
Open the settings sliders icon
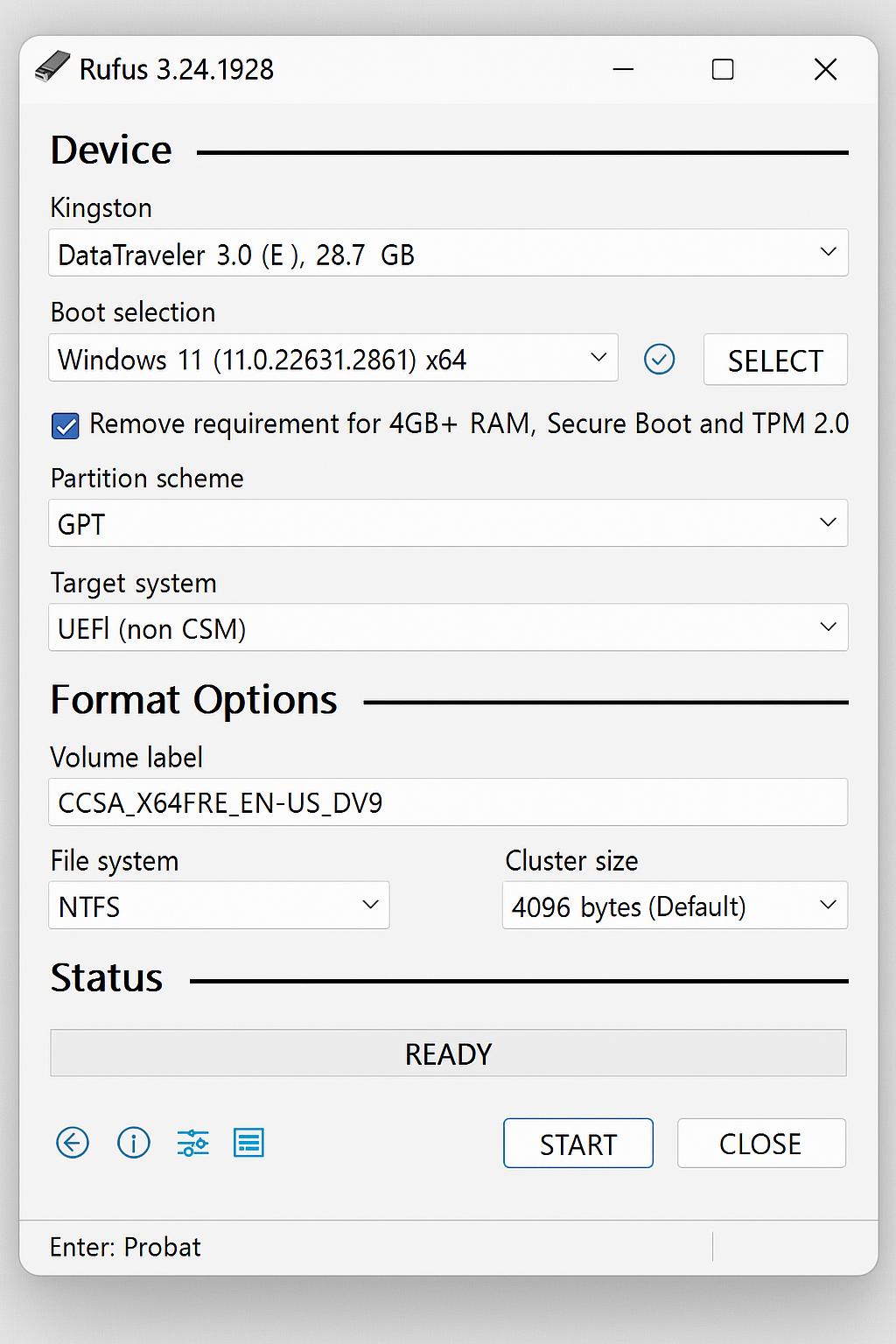(192, 1143)
